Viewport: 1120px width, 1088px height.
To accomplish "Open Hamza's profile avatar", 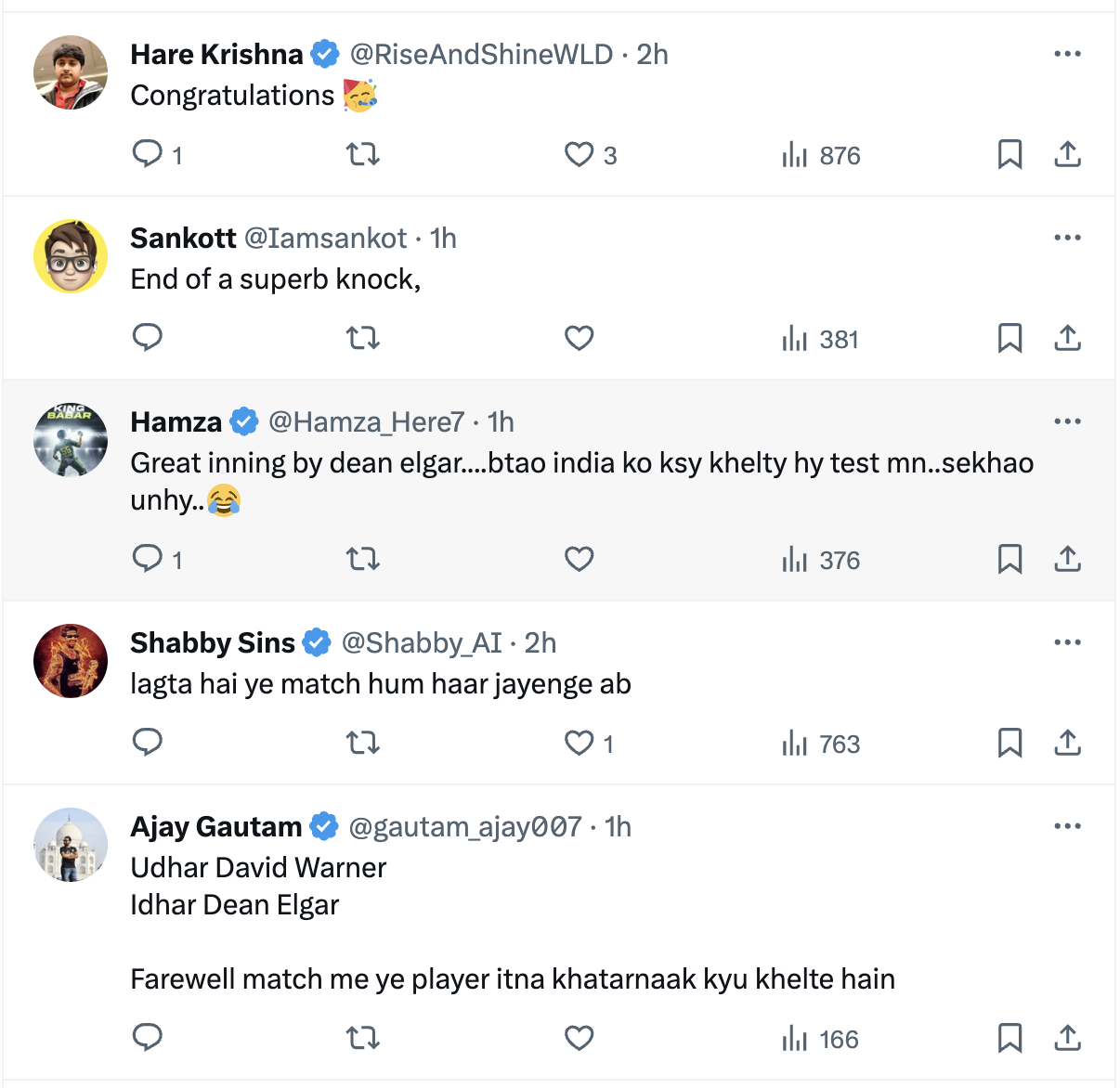I will point(71,440).
